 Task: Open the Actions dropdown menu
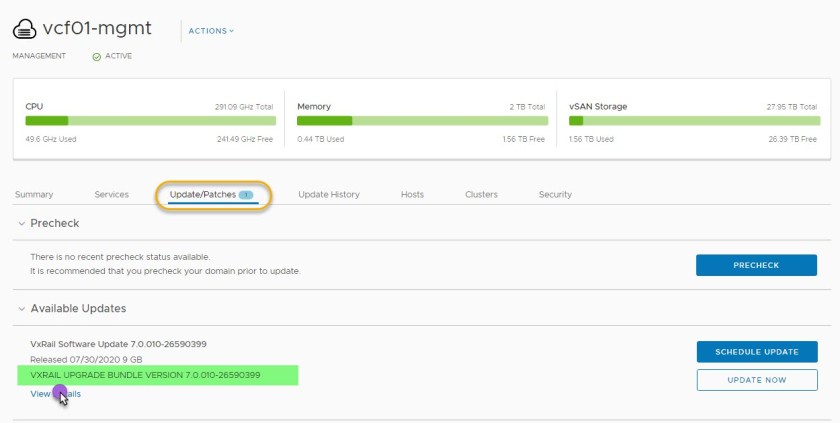coord(211,31)
